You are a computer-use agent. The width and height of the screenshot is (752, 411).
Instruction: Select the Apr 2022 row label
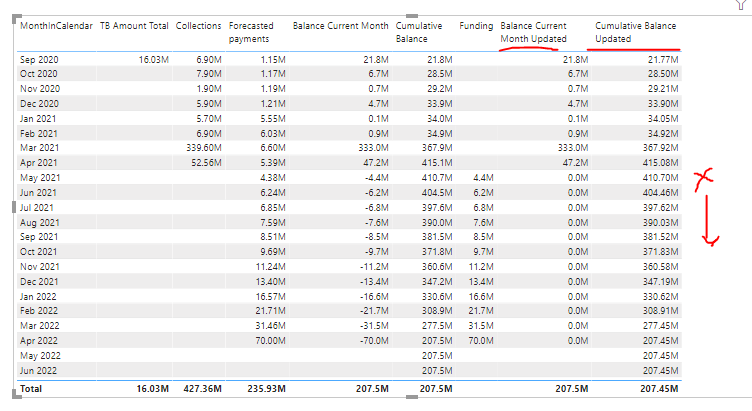[39, 341]
